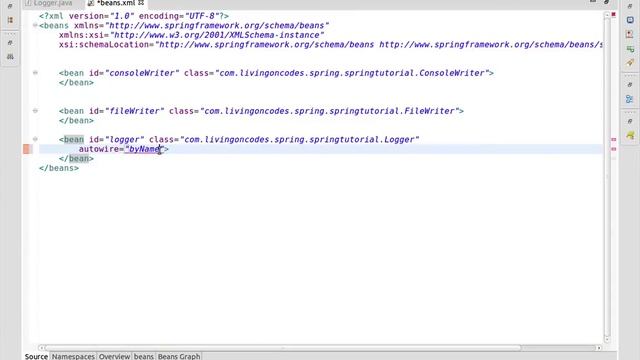Click the xml version "1.0" value
640x360 pixels.
coord(122,16)
